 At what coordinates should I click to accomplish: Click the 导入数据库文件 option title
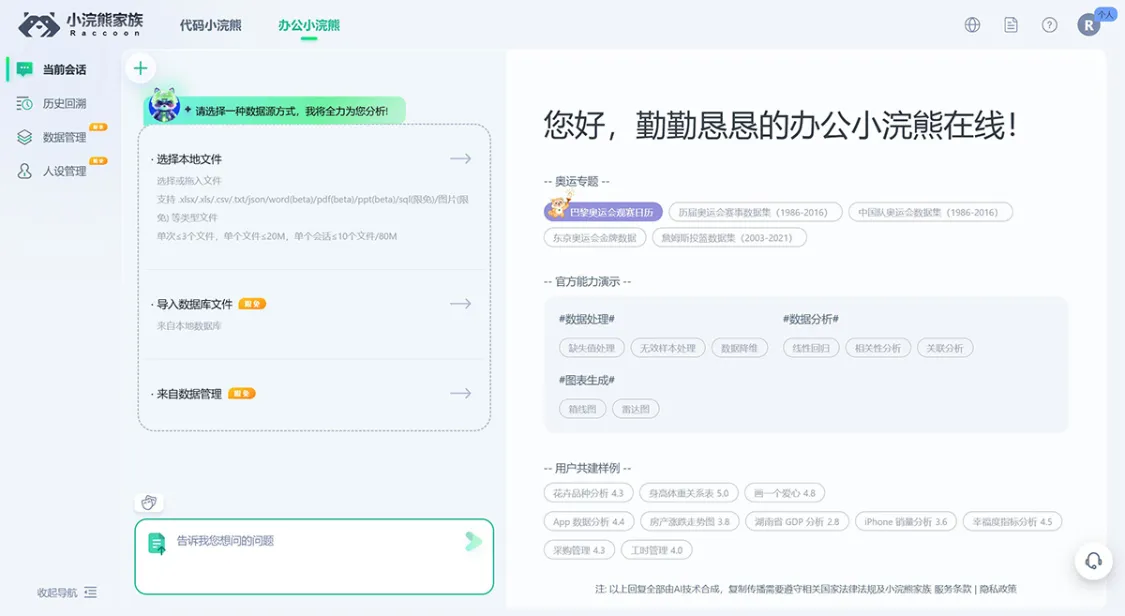pyautogui.click(x=194, y=304)
